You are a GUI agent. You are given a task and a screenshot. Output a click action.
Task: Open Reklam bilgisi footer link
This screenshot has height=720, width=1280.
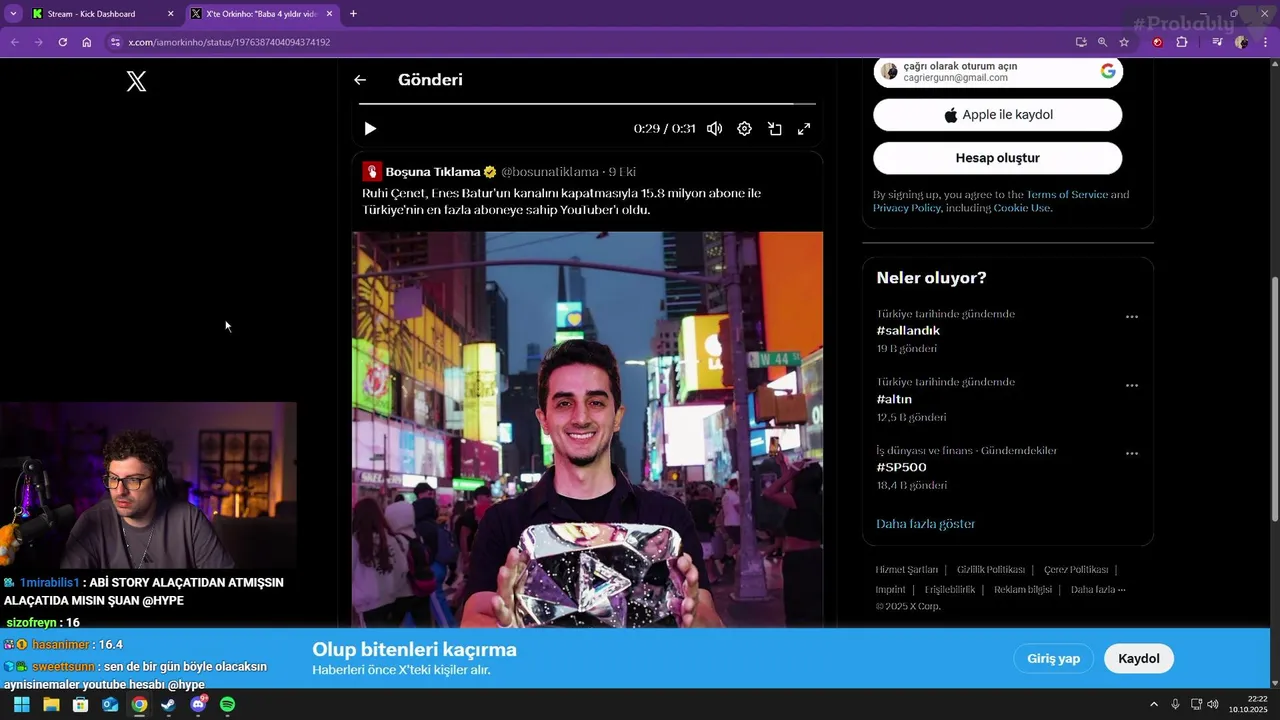tap(1022, 590)
